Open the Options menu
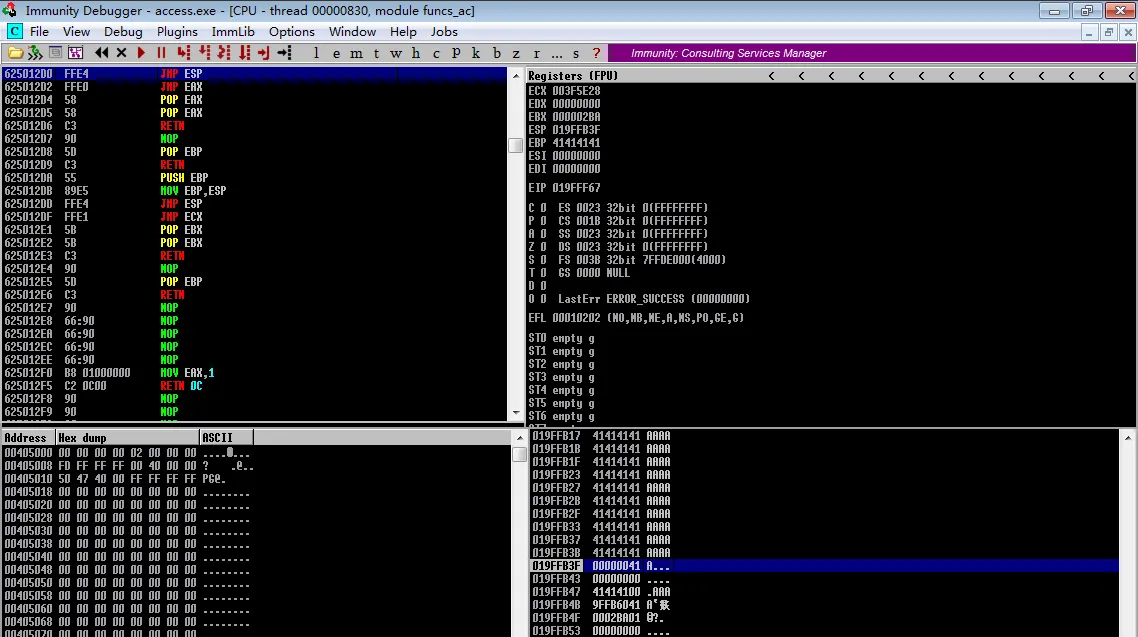 tap(292, 31)
